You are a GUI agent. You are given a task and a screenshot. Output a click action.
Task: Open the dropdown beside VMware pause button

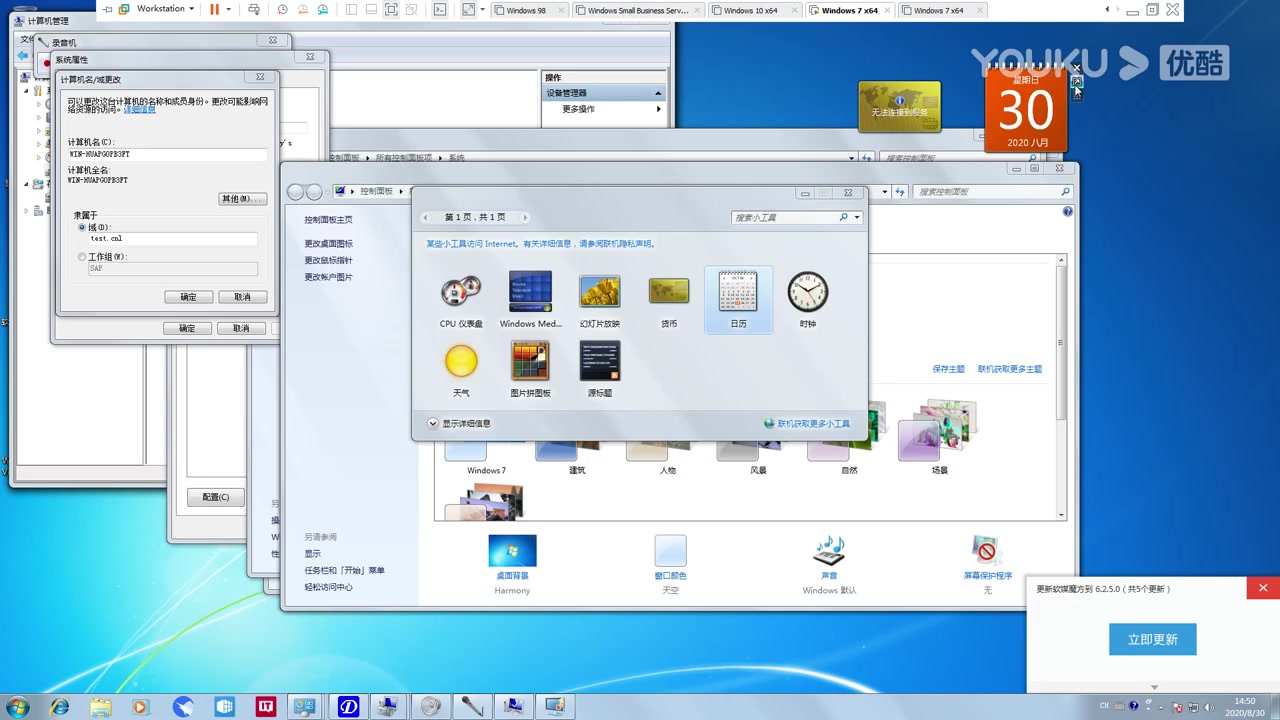click(x=228, y=9)
